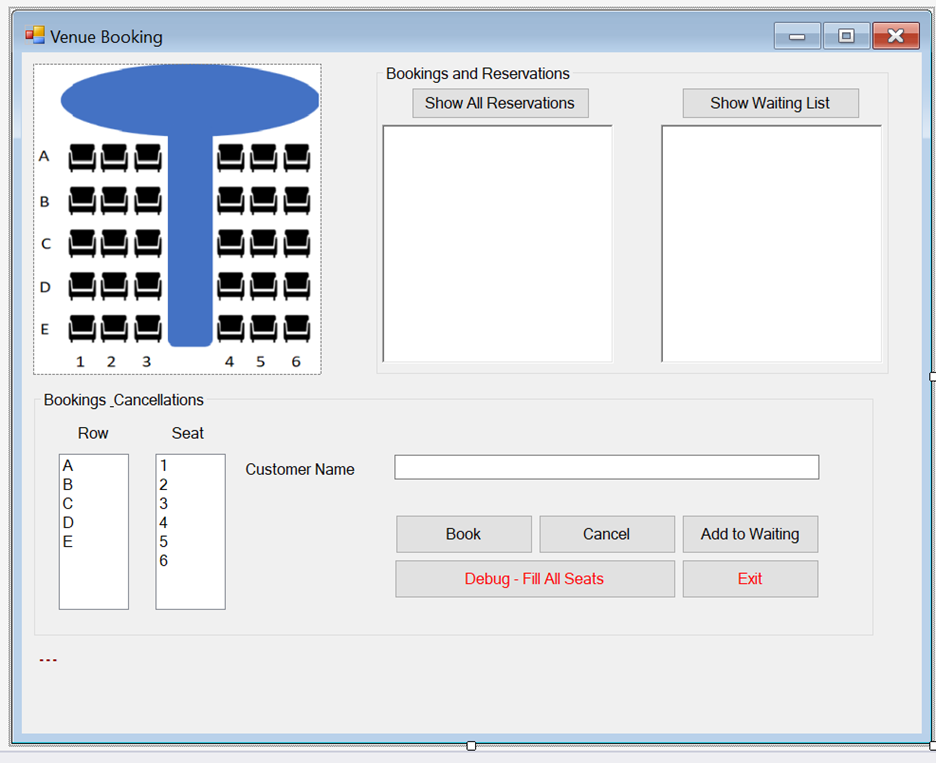Select seat E1 in the seating map
The image size is (936, 763).
click(x=82, y=330)
